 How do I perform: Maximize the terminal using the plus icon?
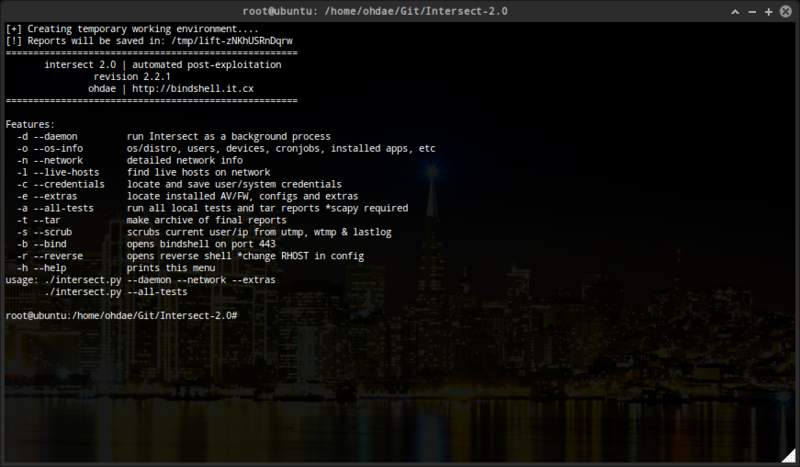coord(769,11)
